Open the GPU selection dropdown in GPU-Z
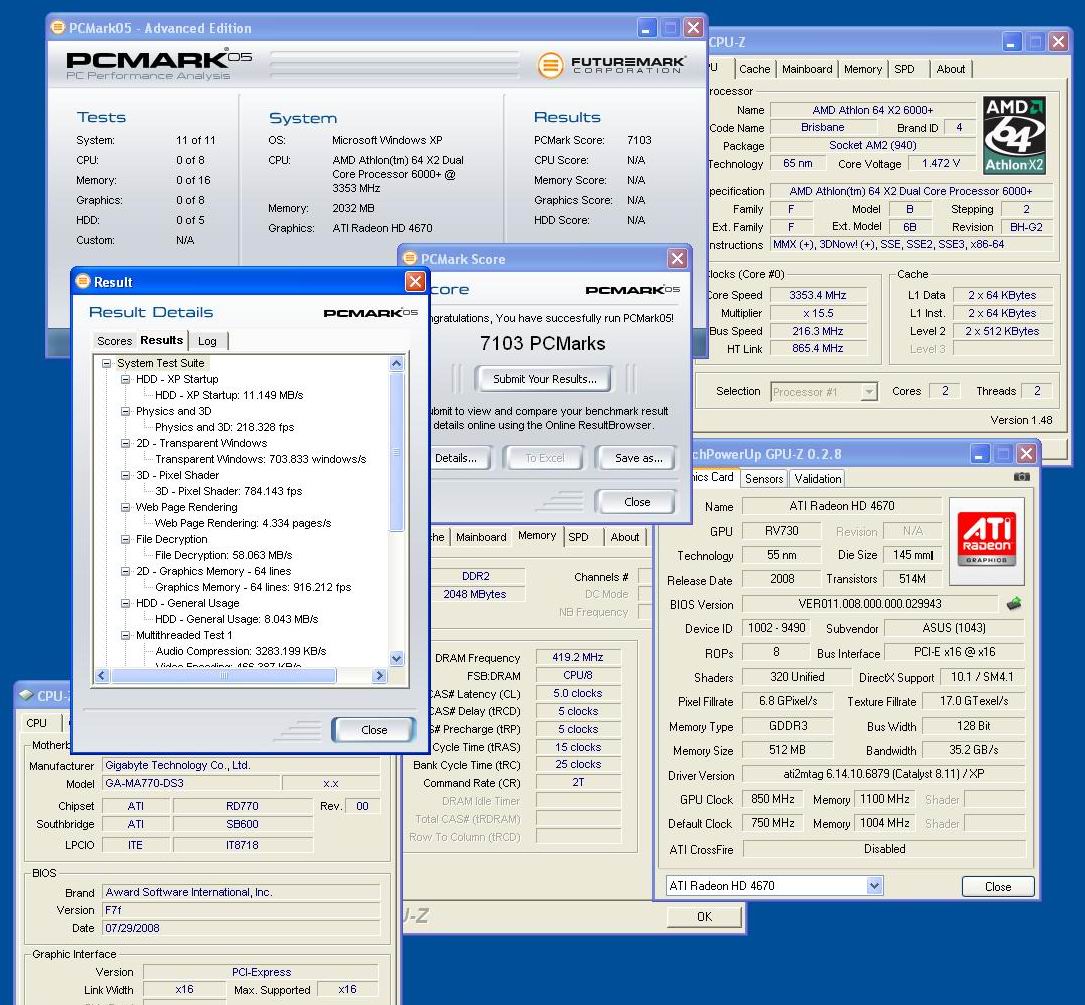The width and height of the screenshot is (1085, 1005). pos(875,885)
